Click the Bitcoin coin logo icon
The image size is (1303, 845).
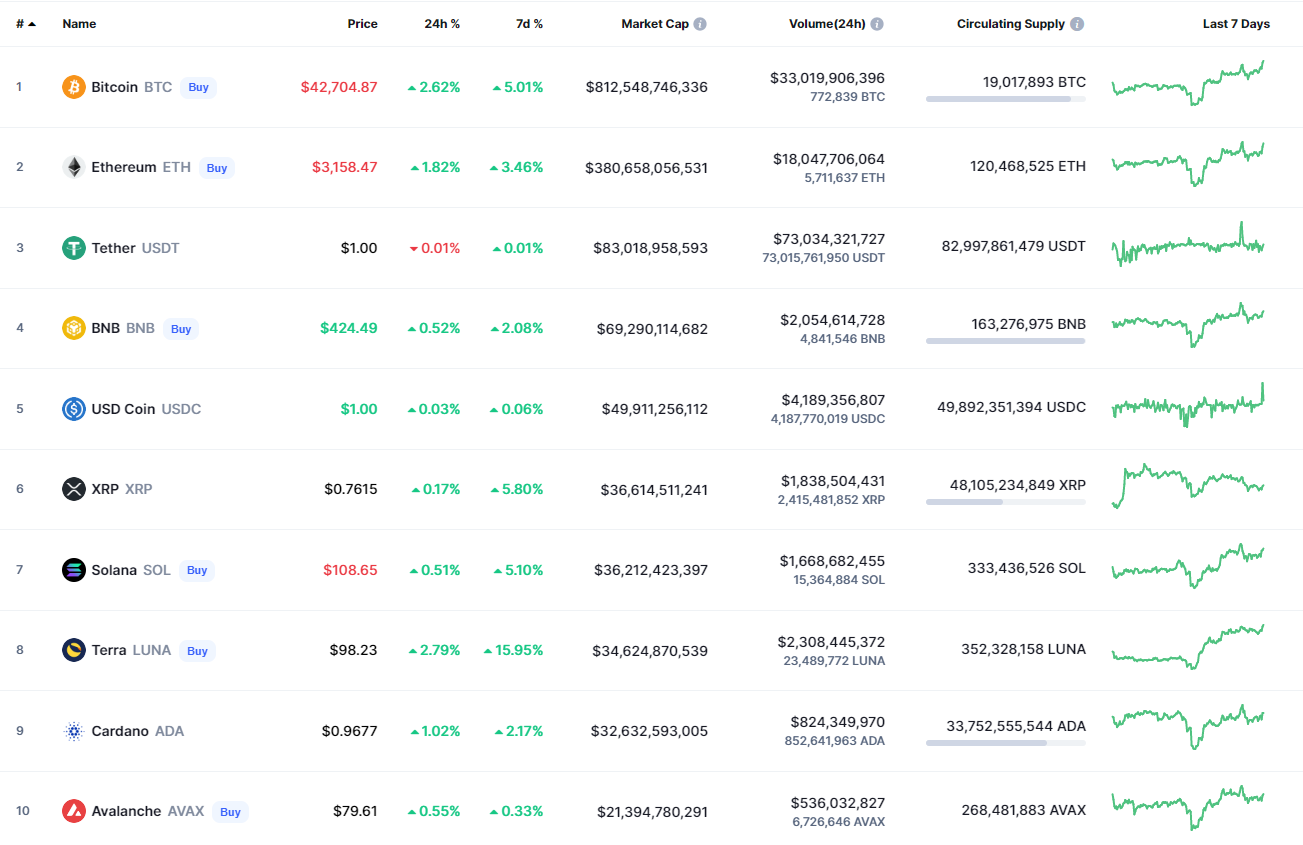(74, 87)
